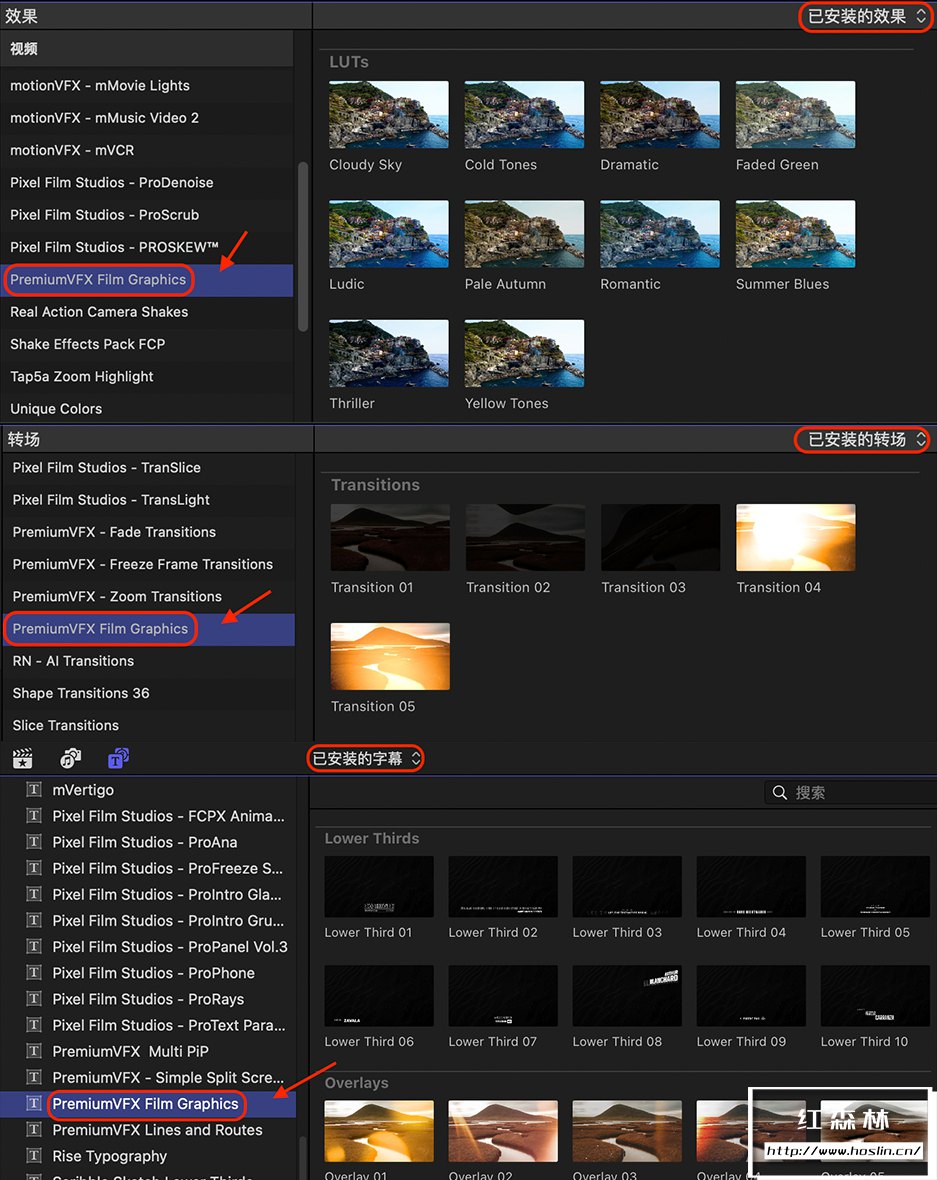Select the Lower Third 05 thumbnail
Viewport: 937px width, 1180px height.
coord(875,887)
